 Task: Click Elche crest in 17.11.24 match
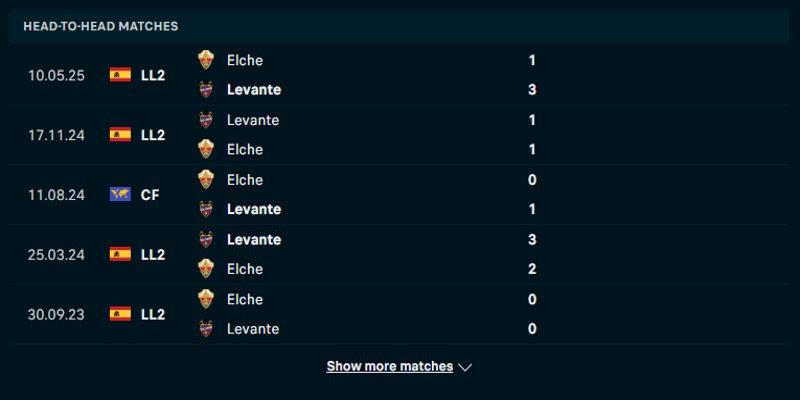point(206,149)
